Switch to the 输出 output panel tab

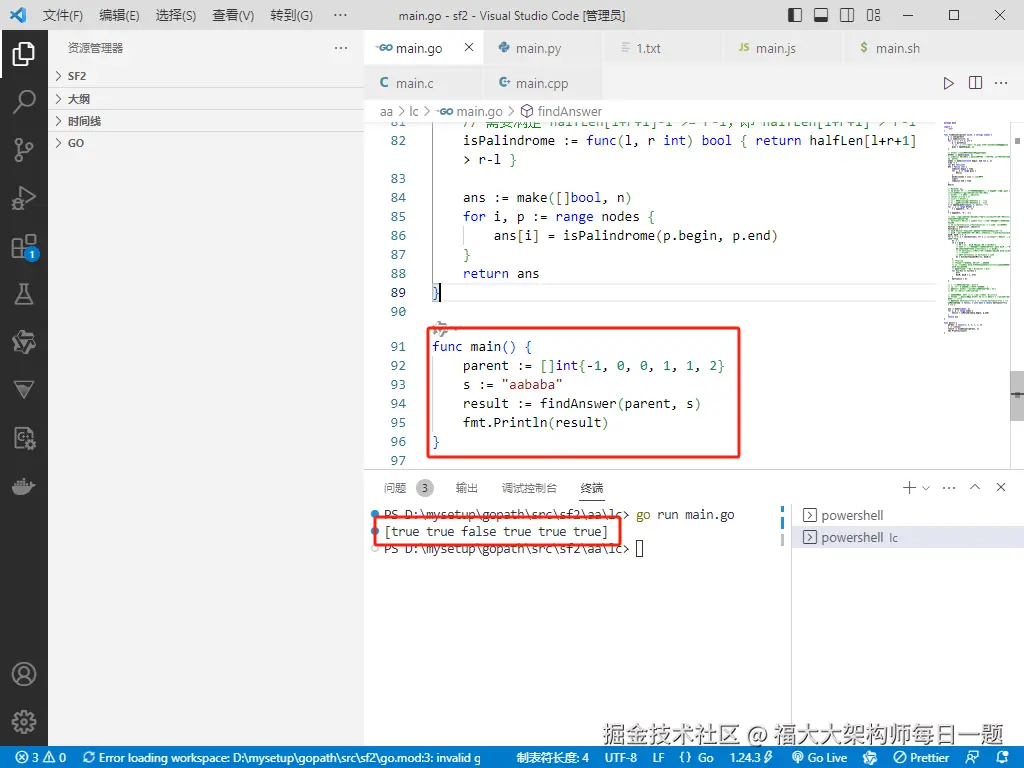pyautogui.click(x=466, y=488)
